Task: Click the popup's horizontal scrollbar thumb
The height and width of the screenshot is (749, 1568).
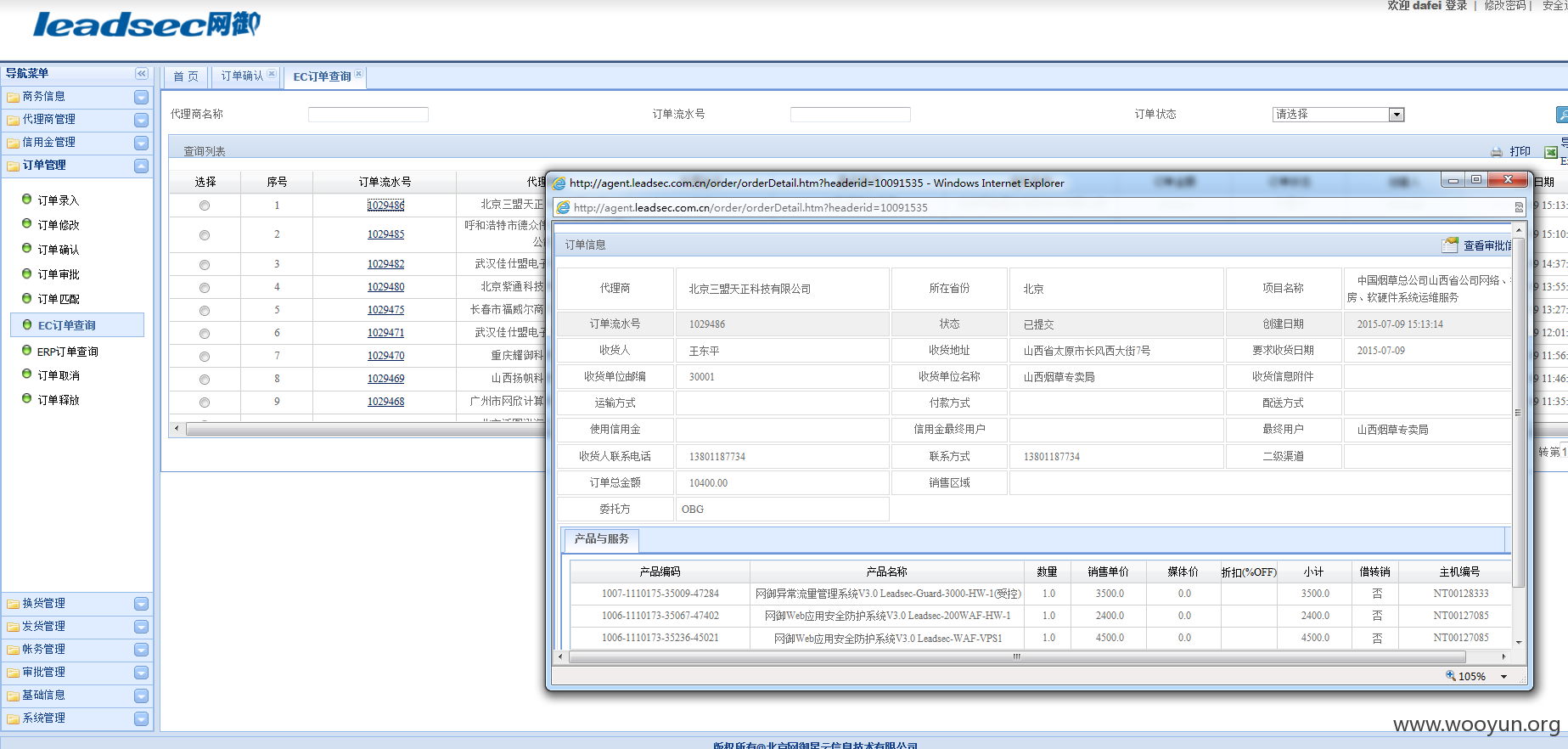Action: pyautogui.click(x=1016, y=656)
